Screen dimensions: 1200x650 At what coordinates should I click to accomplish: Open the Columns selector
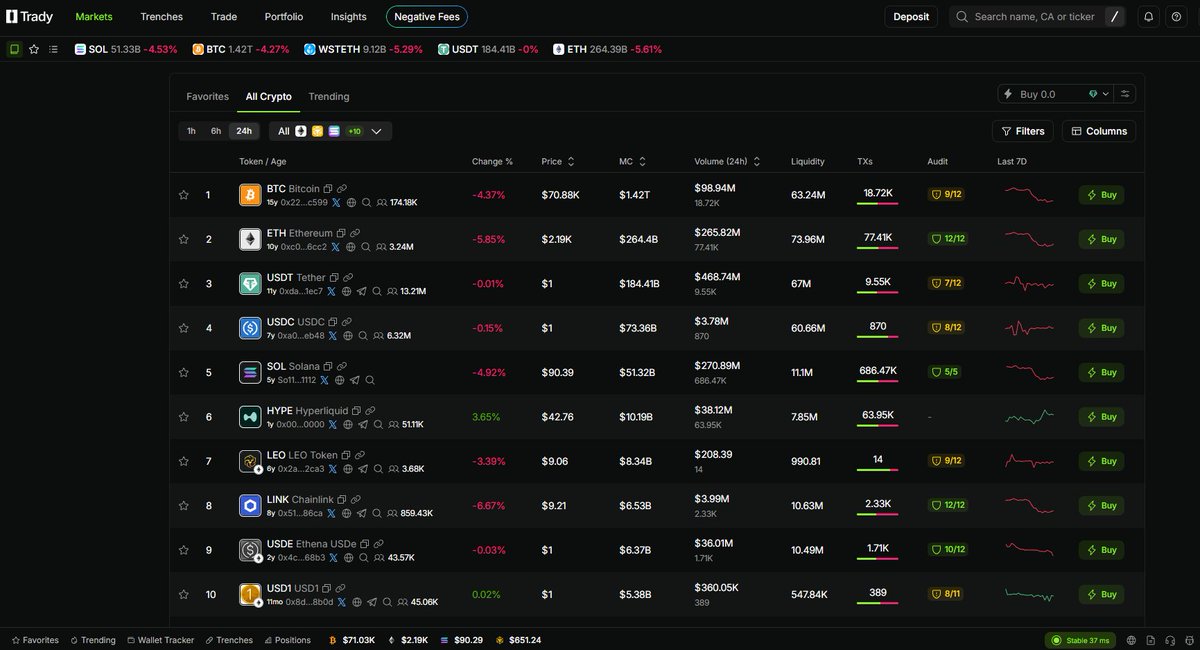point(1098,131)
